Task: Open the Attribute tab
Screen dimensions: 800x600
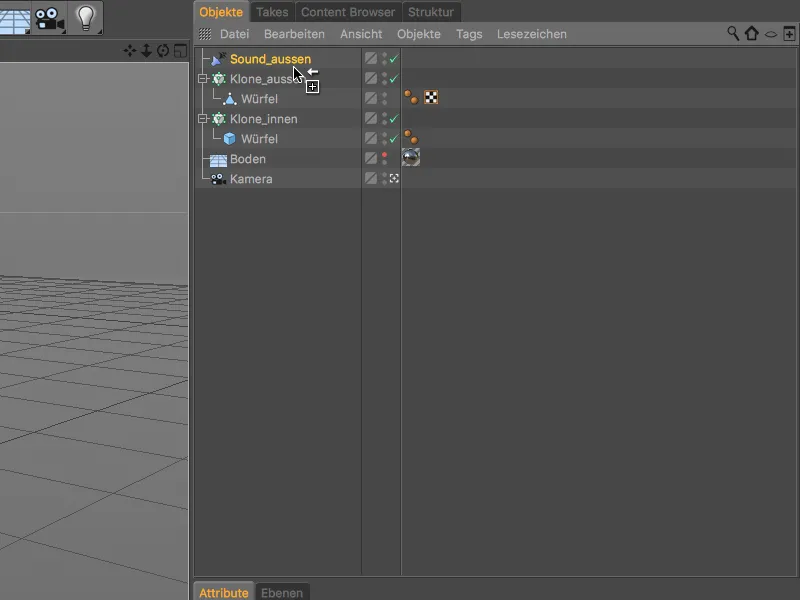Action: (x=224, y=592)
